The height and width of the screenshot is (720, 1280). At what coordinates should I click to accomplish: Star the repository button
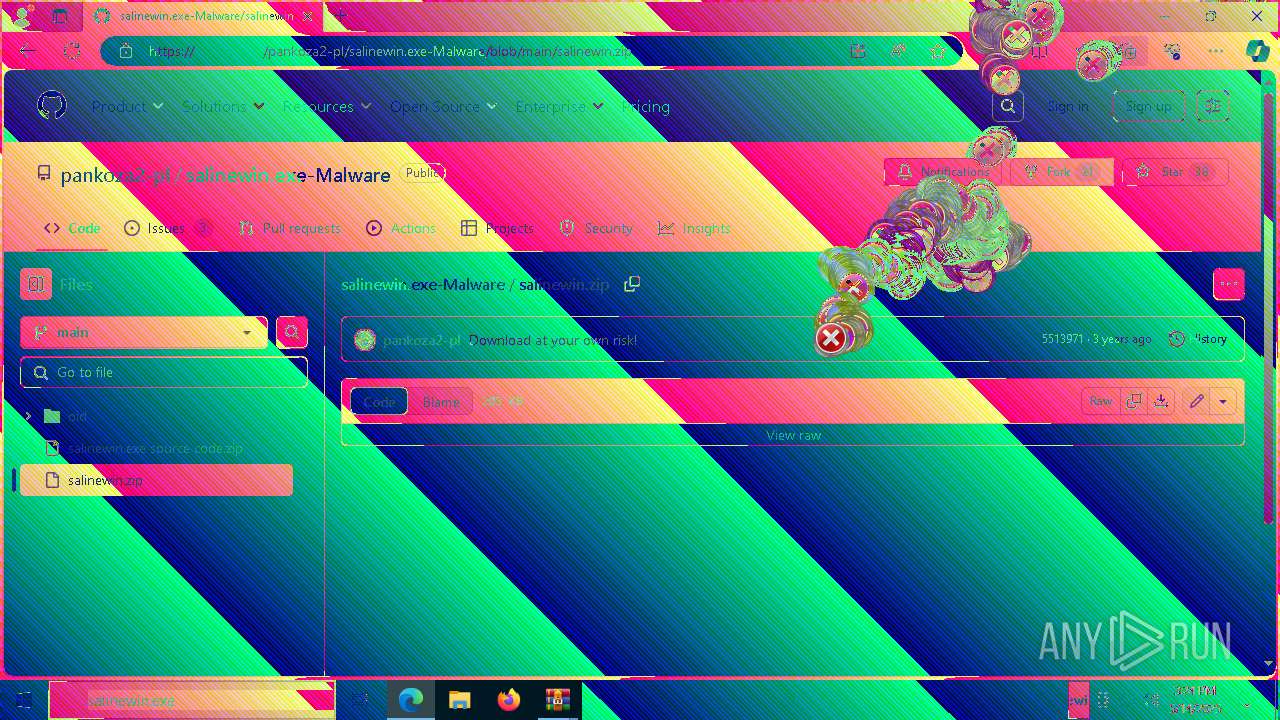(x=1175, y=172)
